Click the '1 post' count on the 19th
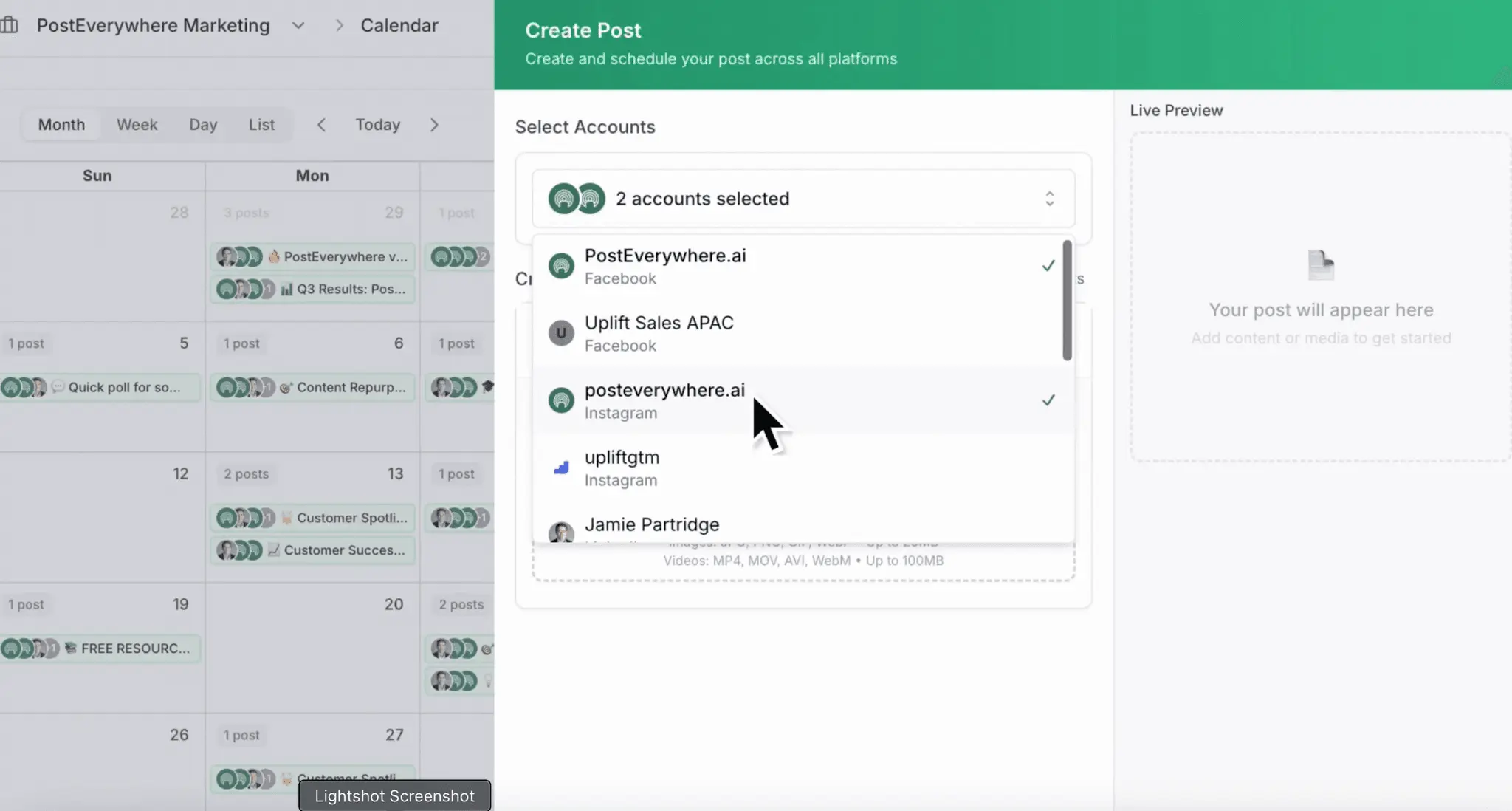The width and height of the screenshot is (1512, 811). tap(26, 605)
